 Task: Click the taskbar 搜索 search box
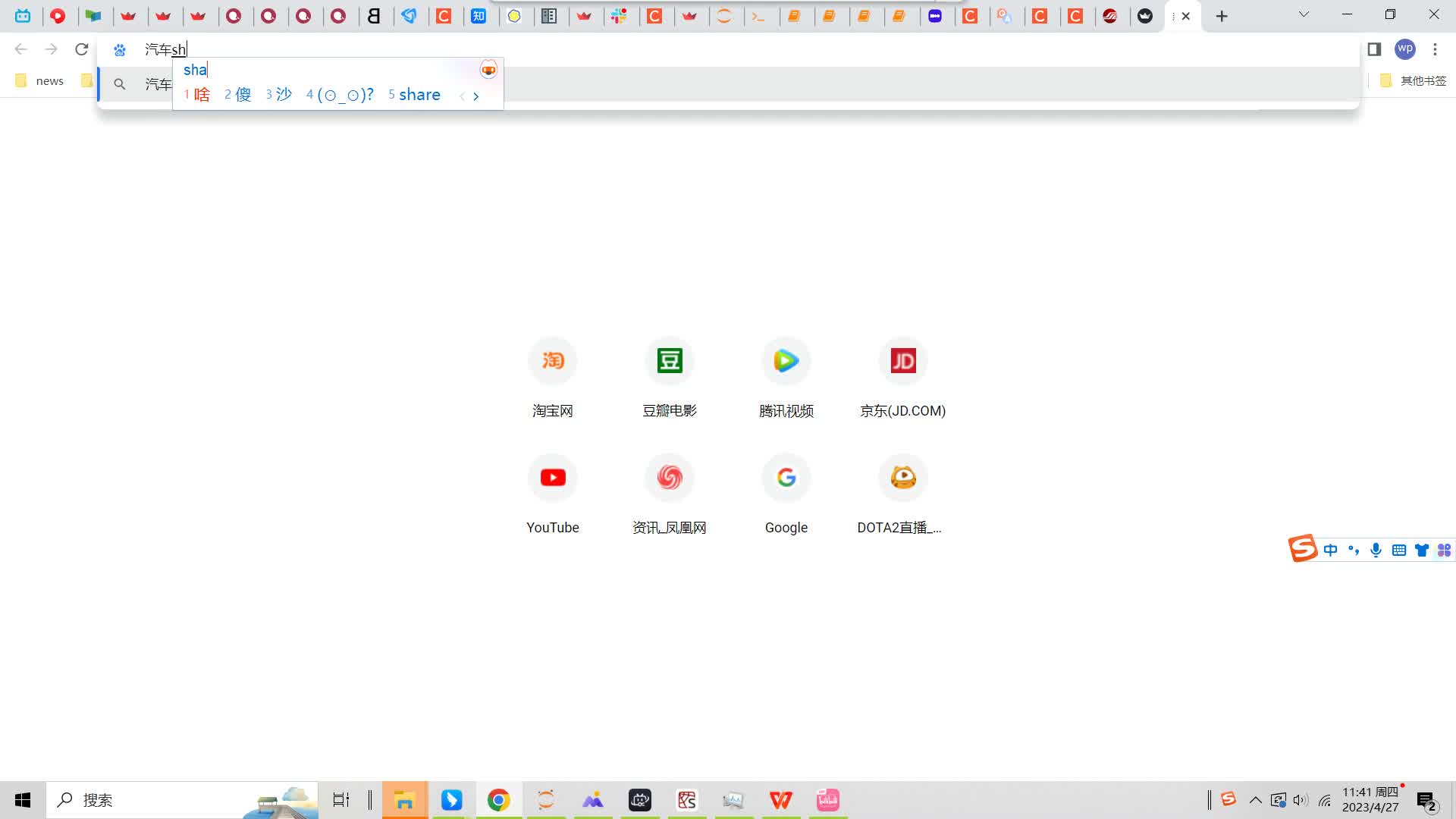click(x=182, y=800)
